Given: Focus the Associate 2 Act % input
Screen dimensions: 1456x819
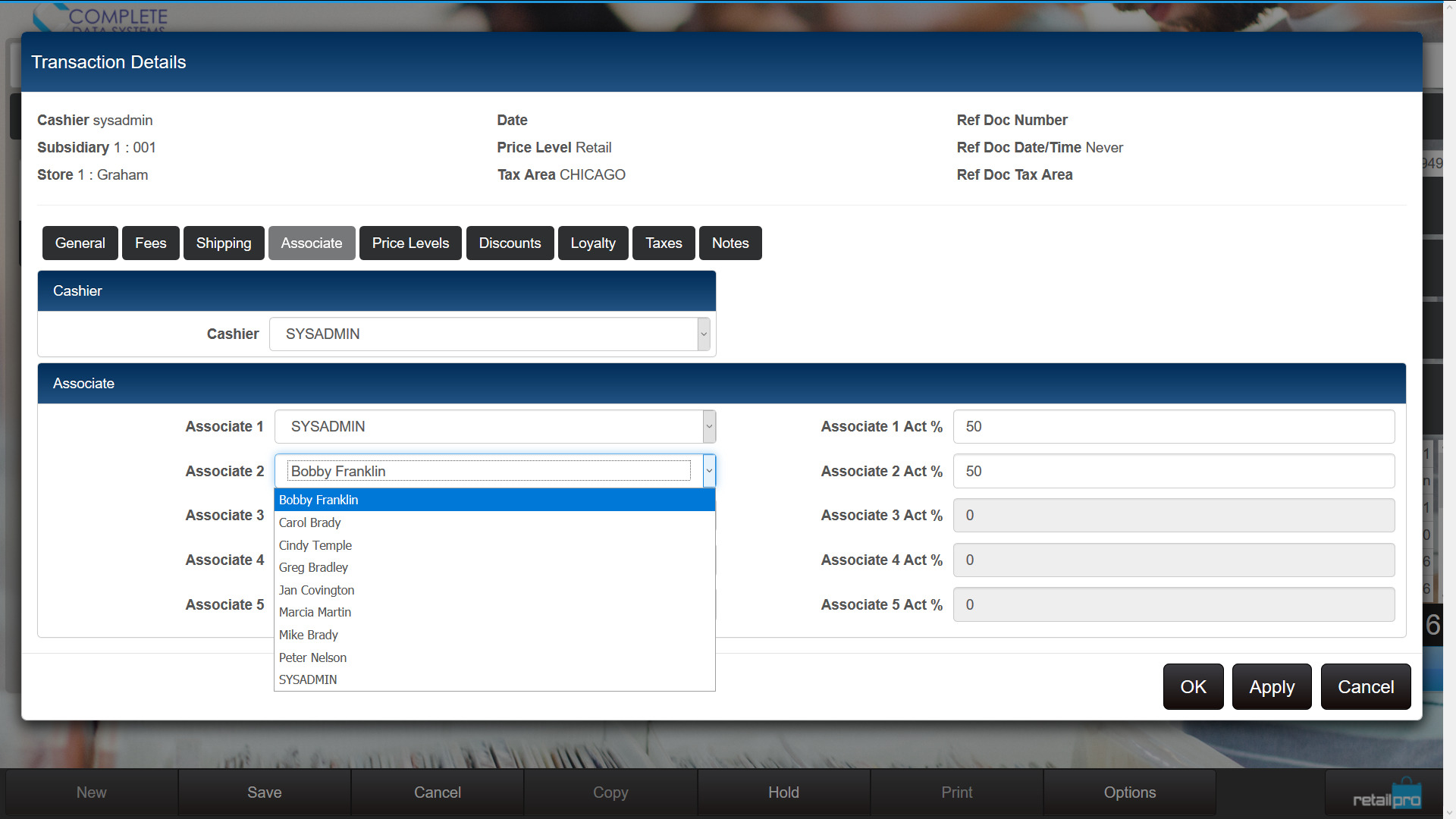Looking at the screenshot, I should [1173, 471].
